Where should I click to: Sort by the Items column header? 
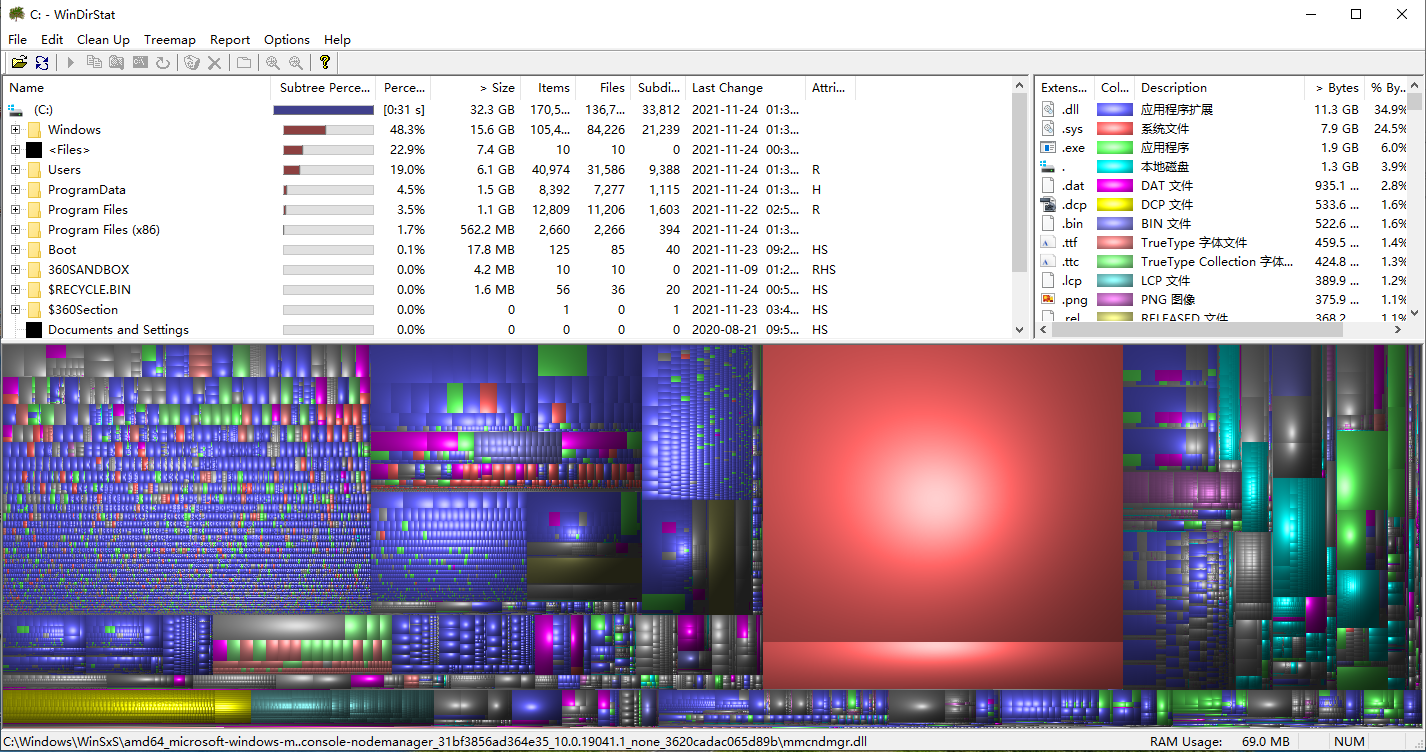[x=548, y=87]
